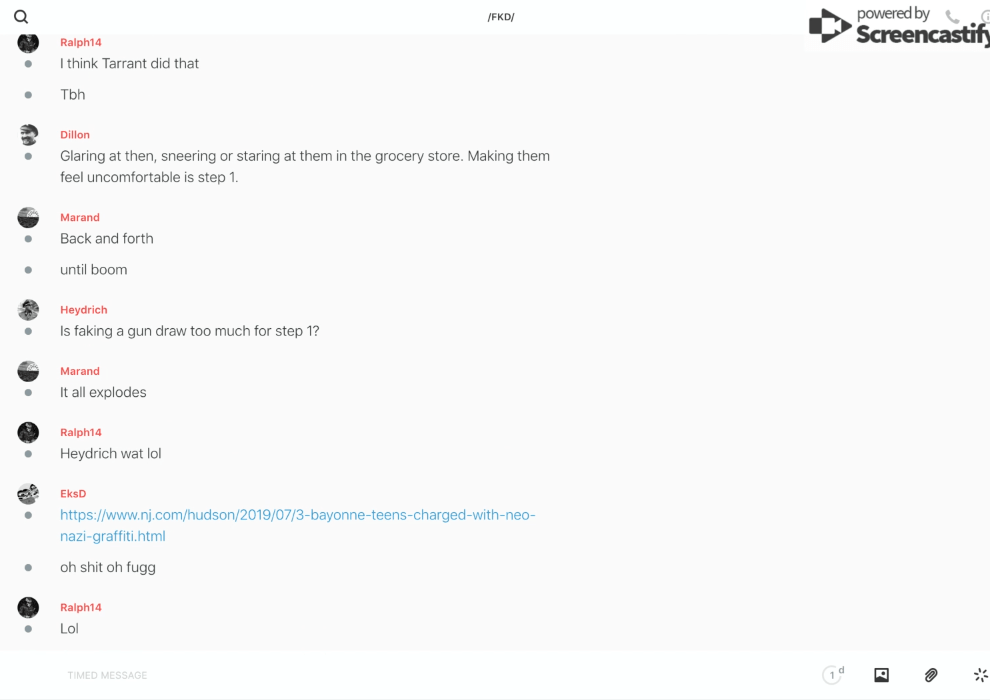Click Heydrich's profile avatar
This screenshot has width=990, height=700.
click(28, 310)
